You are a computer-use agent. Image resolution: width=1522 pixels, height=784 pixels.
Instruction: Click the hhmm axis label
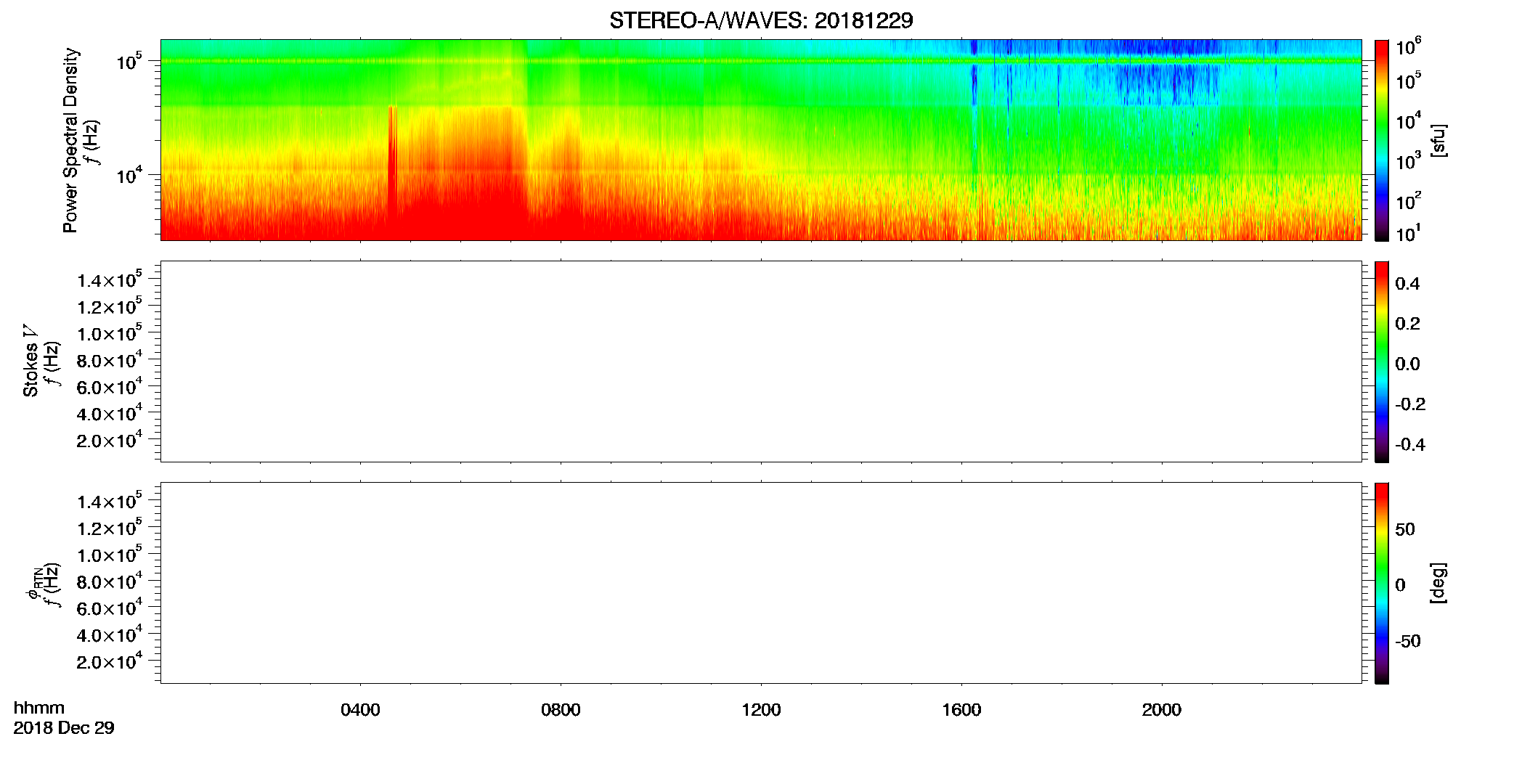[x=39, y=708]
